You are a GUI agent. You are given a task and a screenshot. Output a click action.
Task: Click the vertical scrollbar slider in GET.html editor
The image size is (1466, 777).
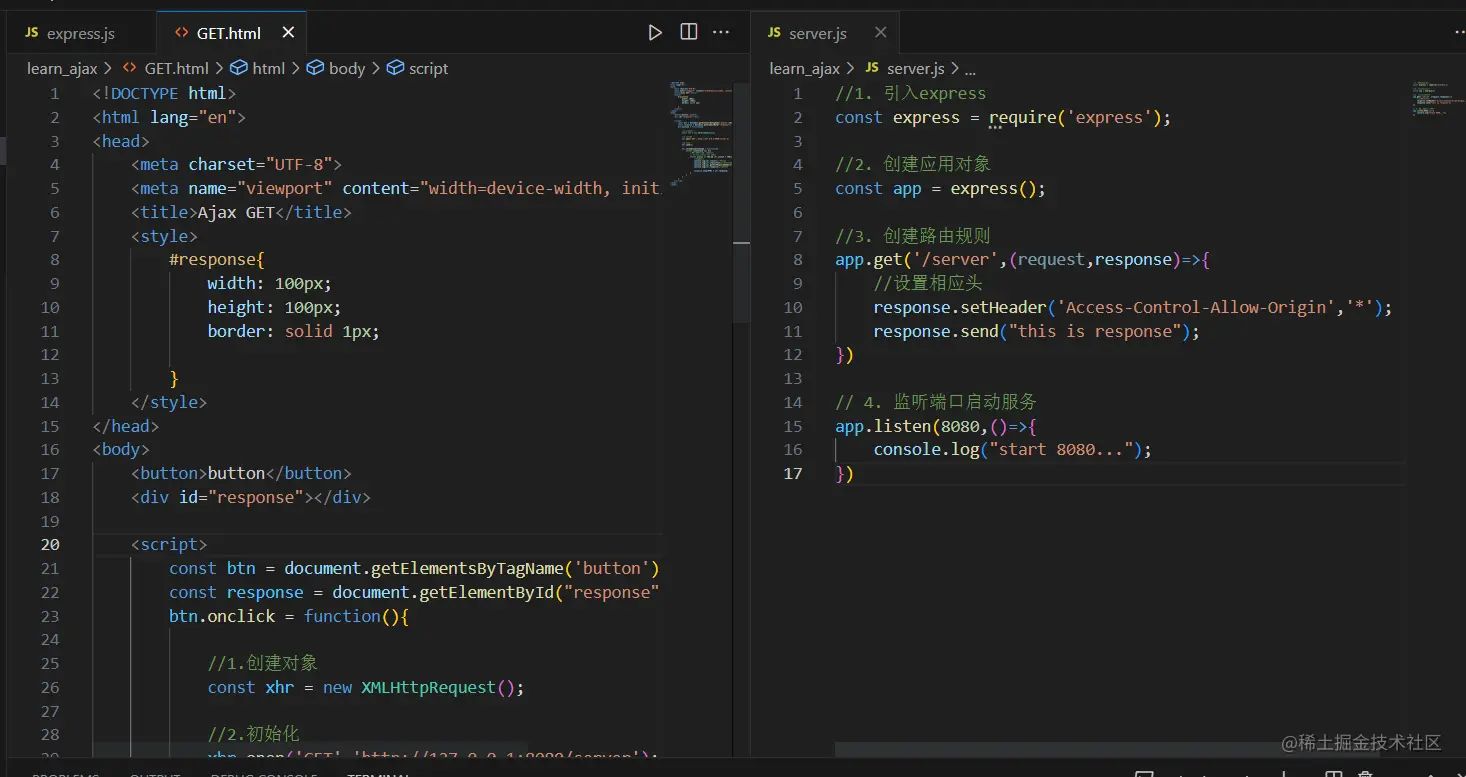[x=741, y=200]
